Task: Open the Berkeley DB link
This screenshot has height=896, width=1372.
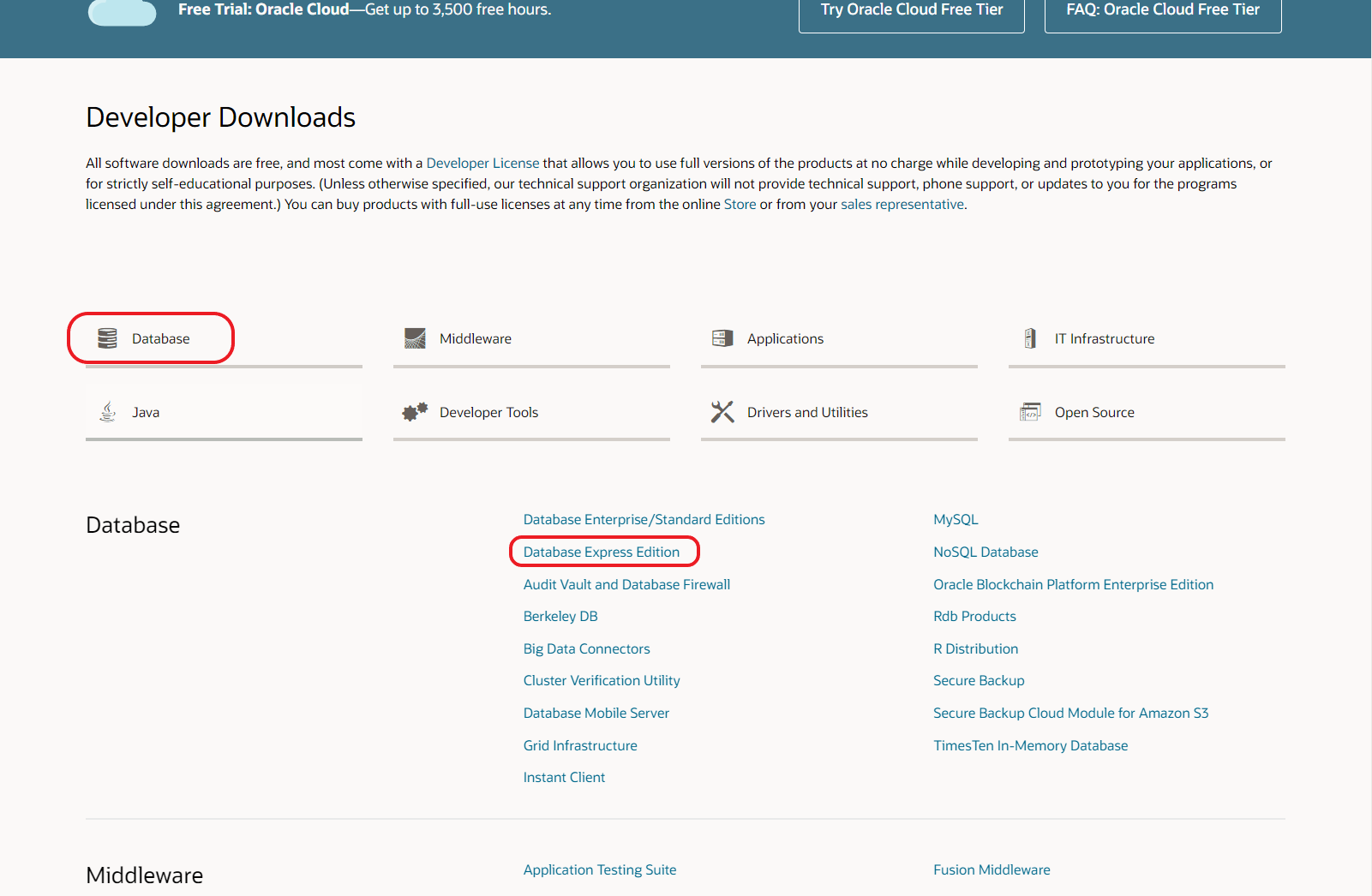Action: [560, 616]
